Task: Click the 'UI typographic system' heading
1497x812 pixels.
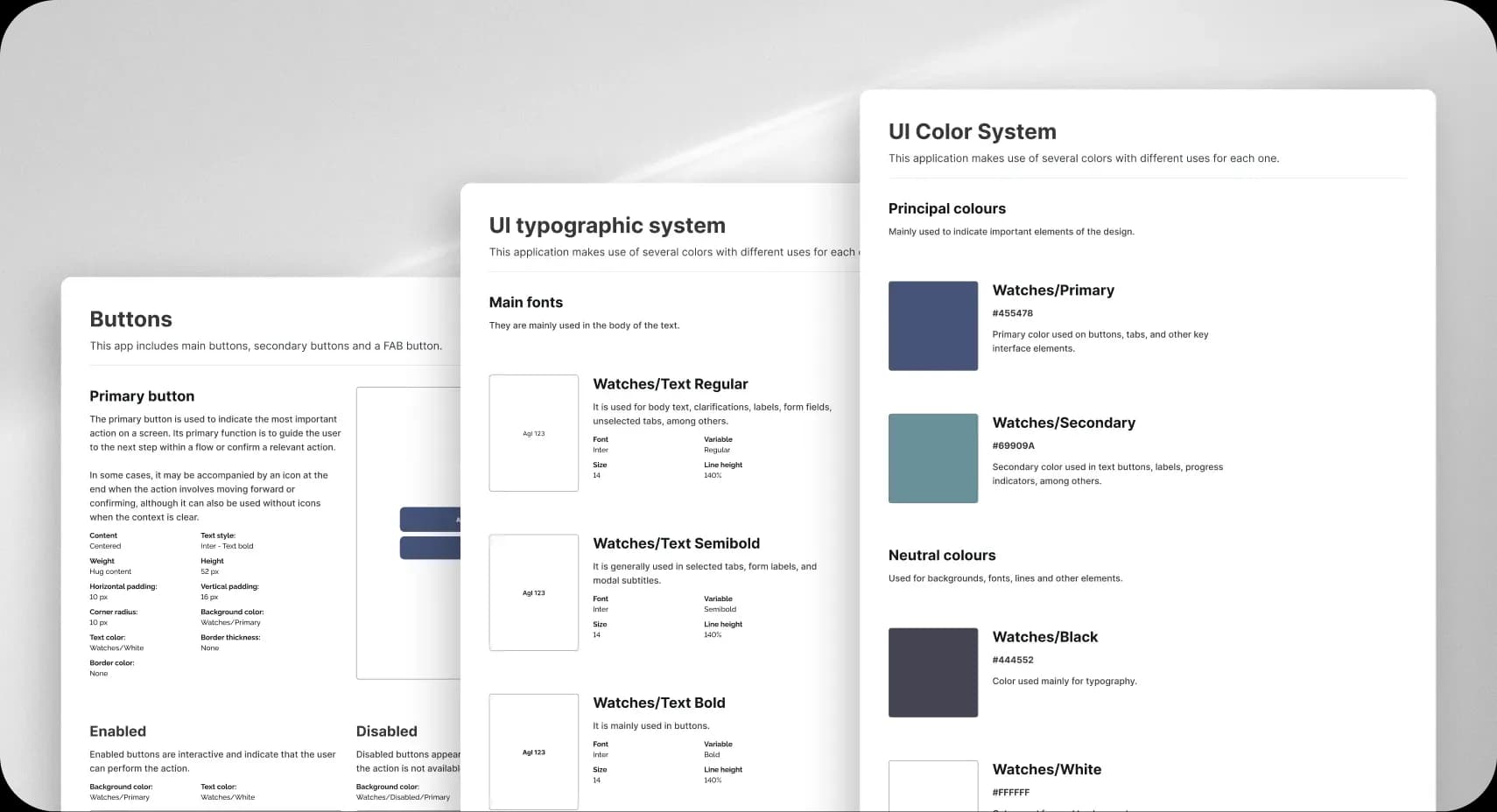Action: [x=607, y=225]
